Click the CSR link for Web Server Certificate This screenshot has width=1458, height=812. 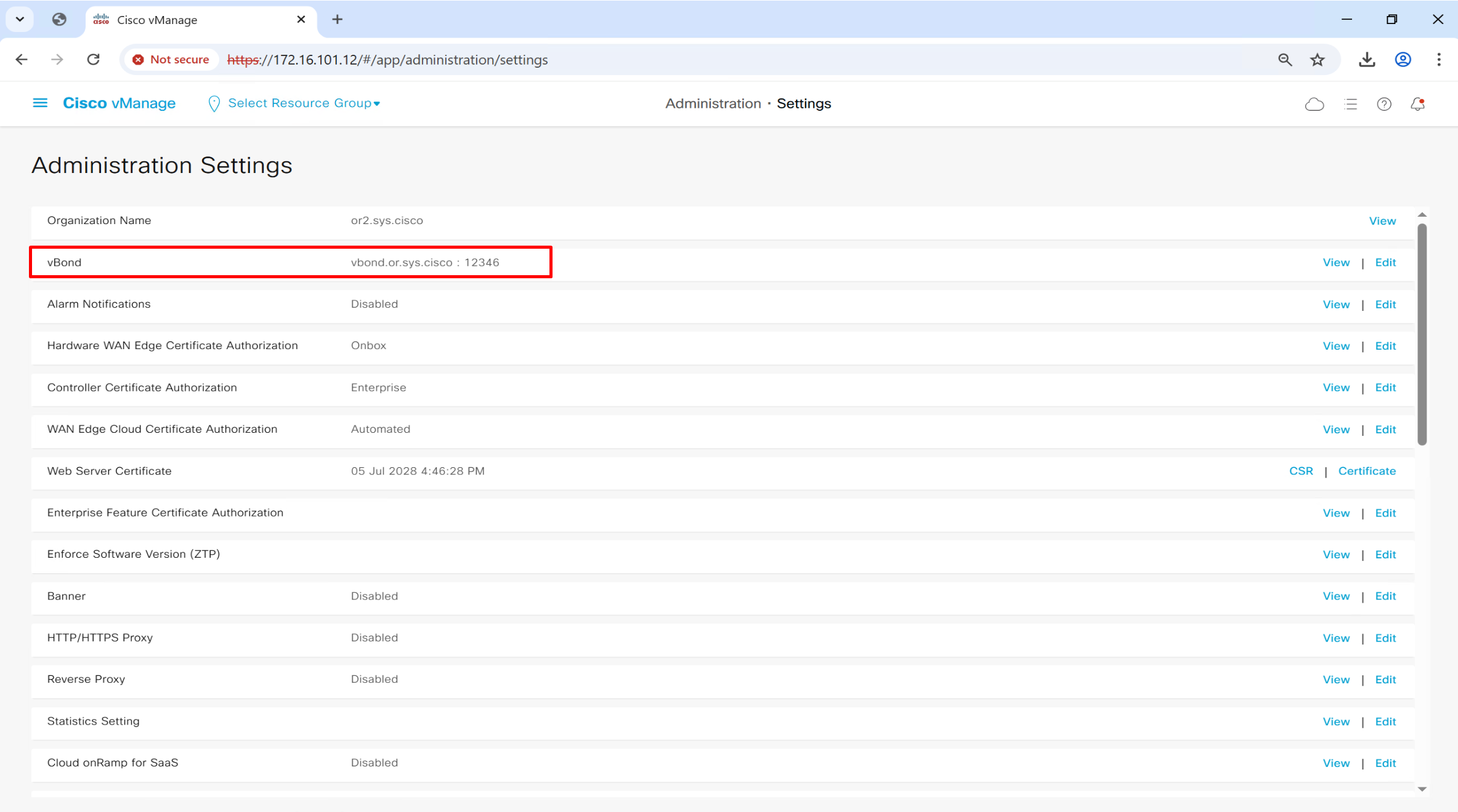coord(1301,471)
